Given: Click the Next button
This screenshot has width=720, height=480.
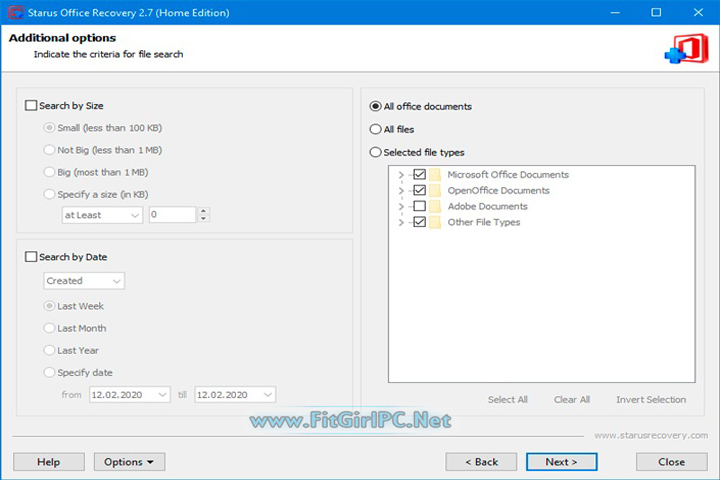Looking at the screenshot, I should [x=562, y=462].
